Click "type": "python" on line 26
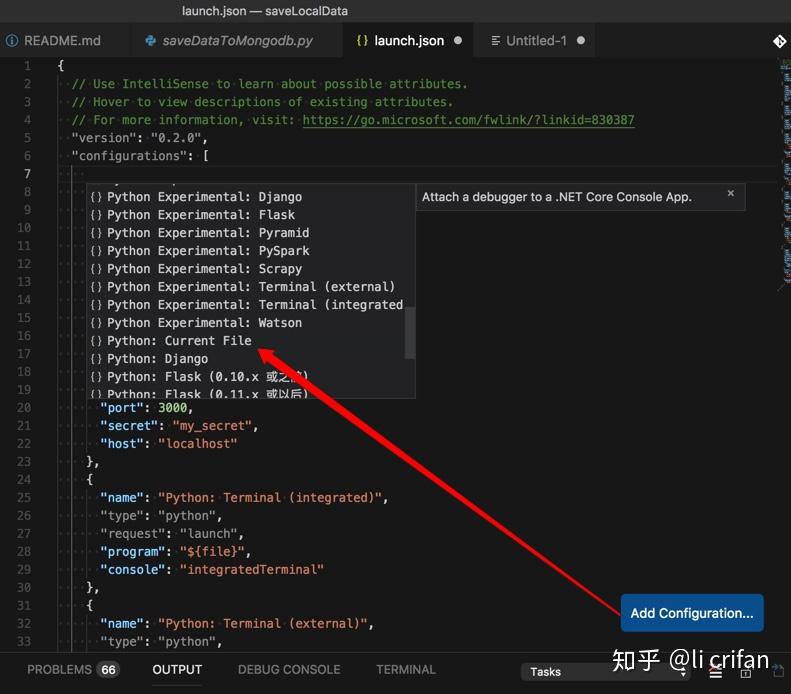The image size is (791, 694). click(x=161, y=516)
